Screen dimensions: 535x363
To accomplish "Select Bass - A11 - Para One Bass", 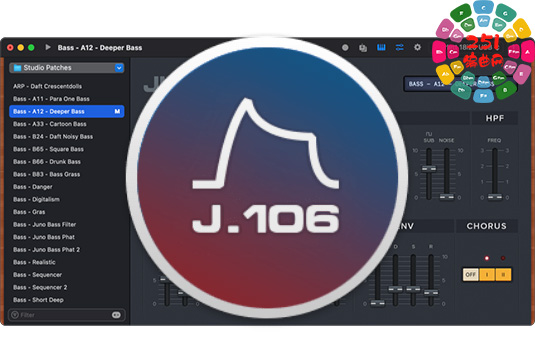I will coord(52,99).
